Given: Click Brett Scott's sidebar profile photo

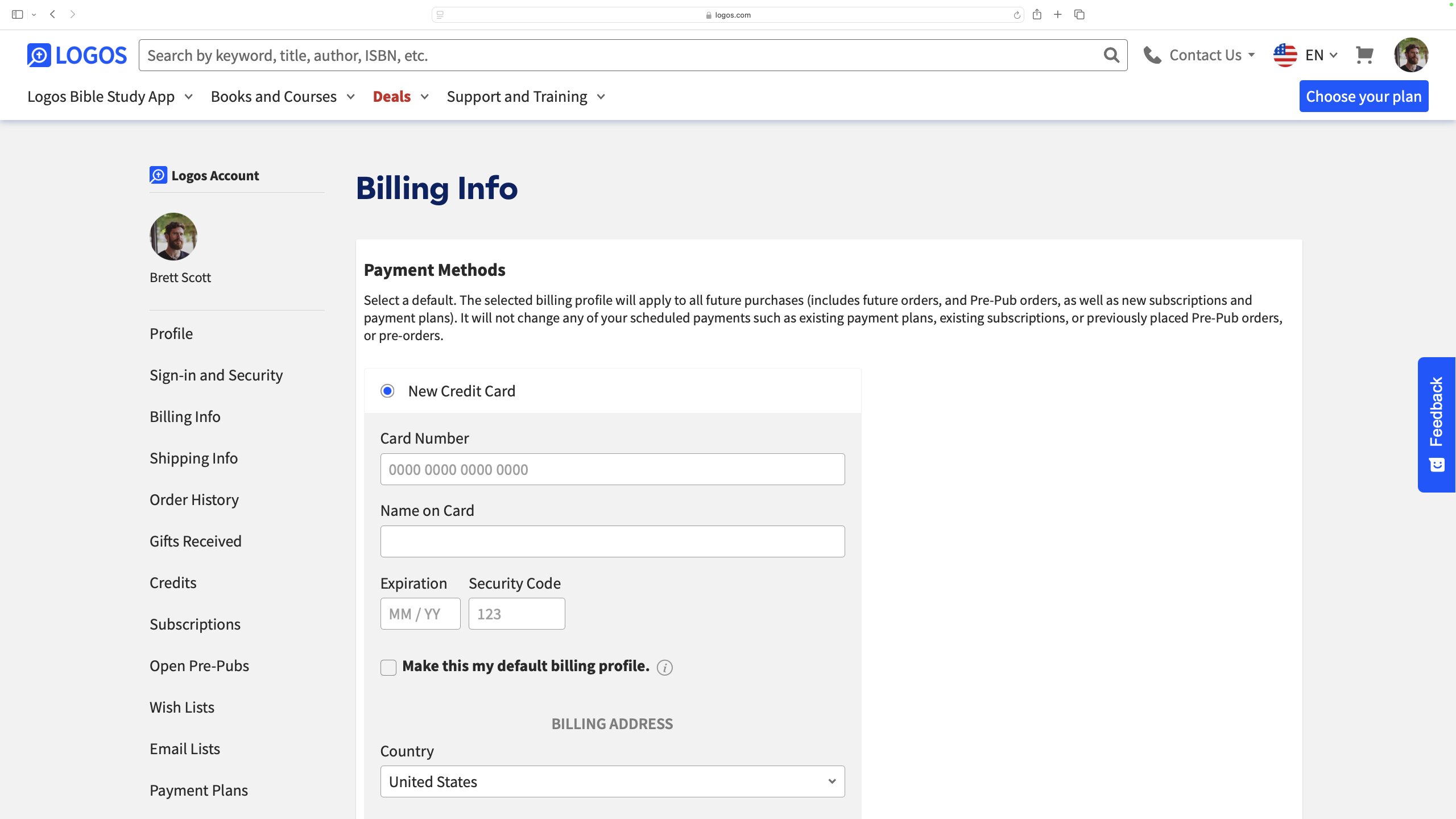Looking at the screenshot, I should (173, 237).
